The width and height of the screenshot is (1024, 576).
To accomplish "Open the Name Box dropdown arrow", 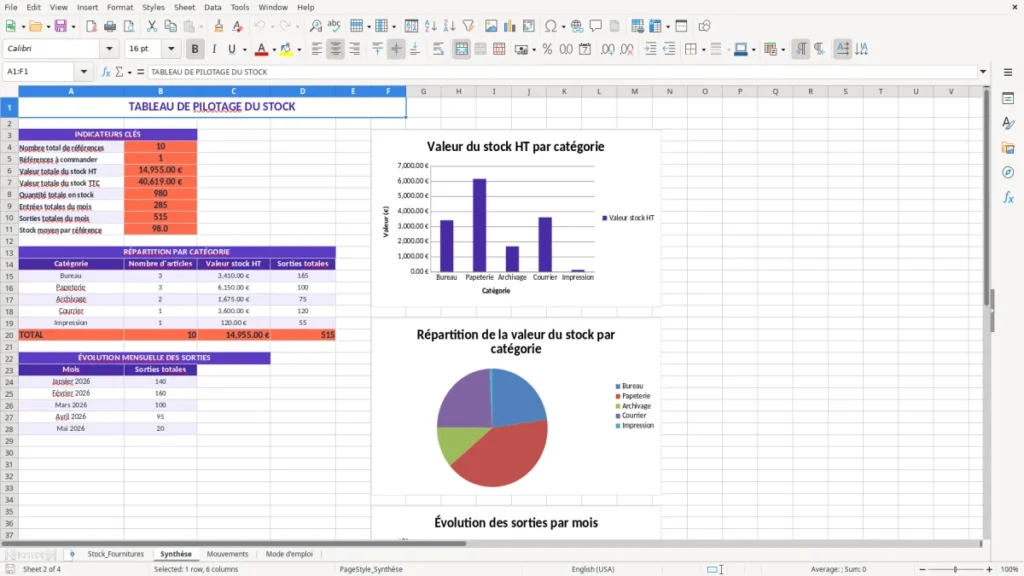I will click(84, 72).
